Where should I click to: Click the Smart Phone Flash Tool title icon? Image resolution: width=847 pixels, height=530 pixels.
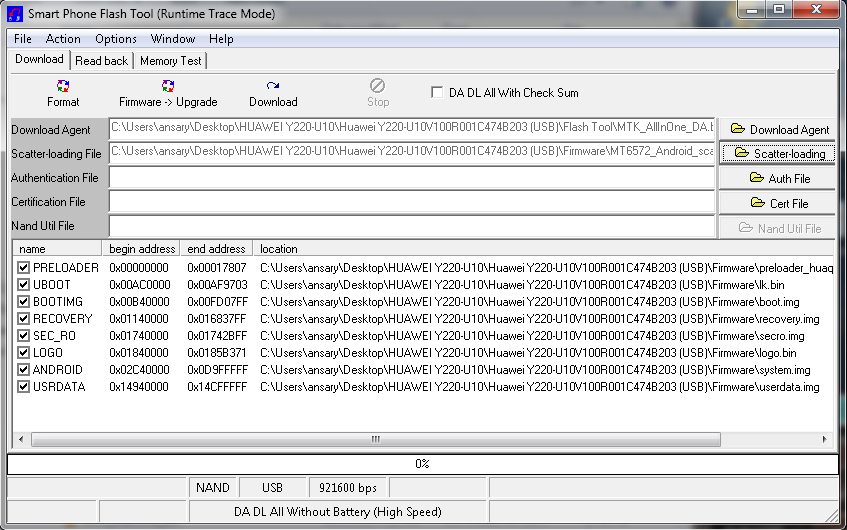click(x=15, y=14)
